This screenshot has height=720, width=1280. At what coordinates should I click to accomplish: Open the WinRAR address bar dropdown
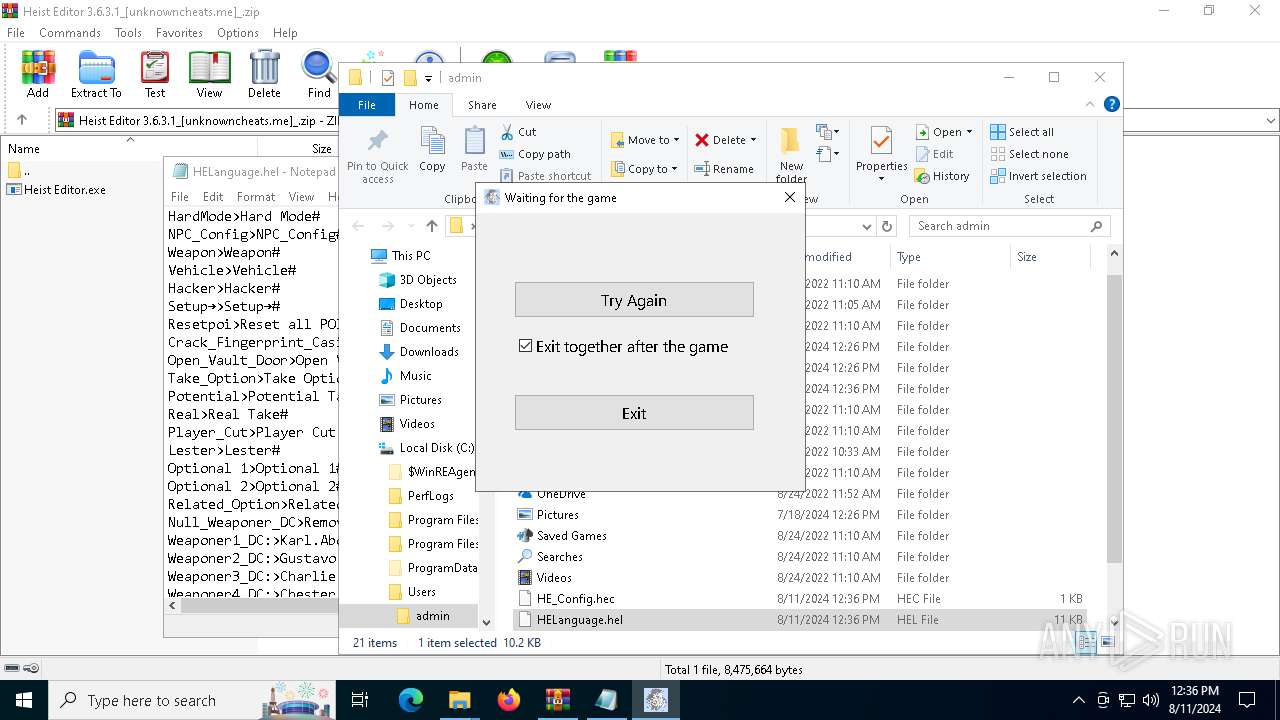(x=1271, y=120)
